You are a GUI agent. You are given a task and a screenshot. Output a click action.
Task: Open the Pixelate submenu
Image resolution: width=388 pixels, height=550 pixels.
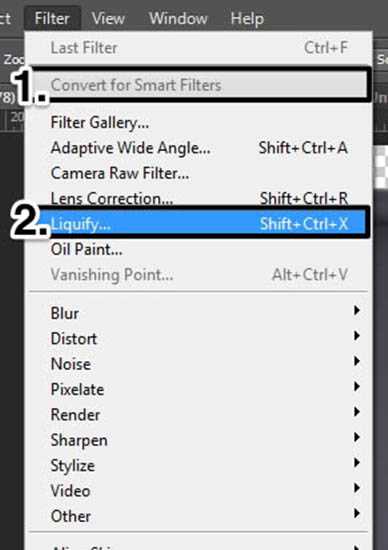point(200,389)
